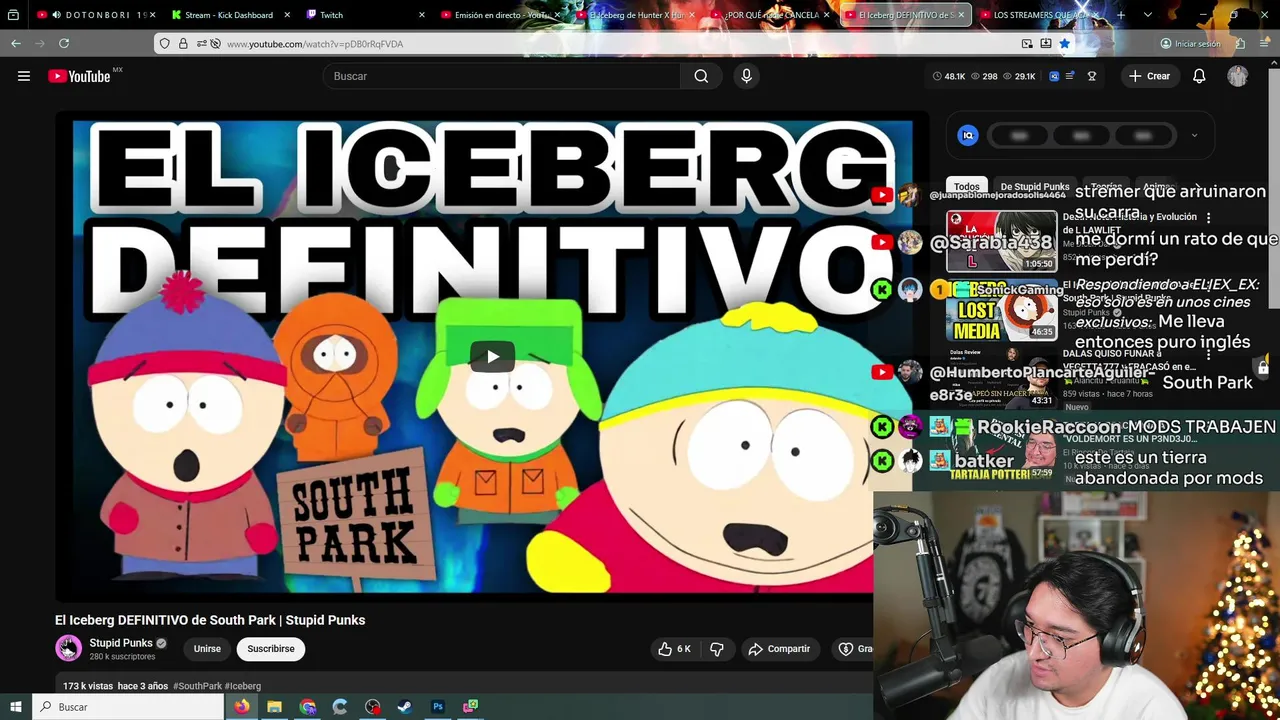Open the Stupid Punks channel avatar
This screenshot has width=1280, height=720.
click(68, 648)
